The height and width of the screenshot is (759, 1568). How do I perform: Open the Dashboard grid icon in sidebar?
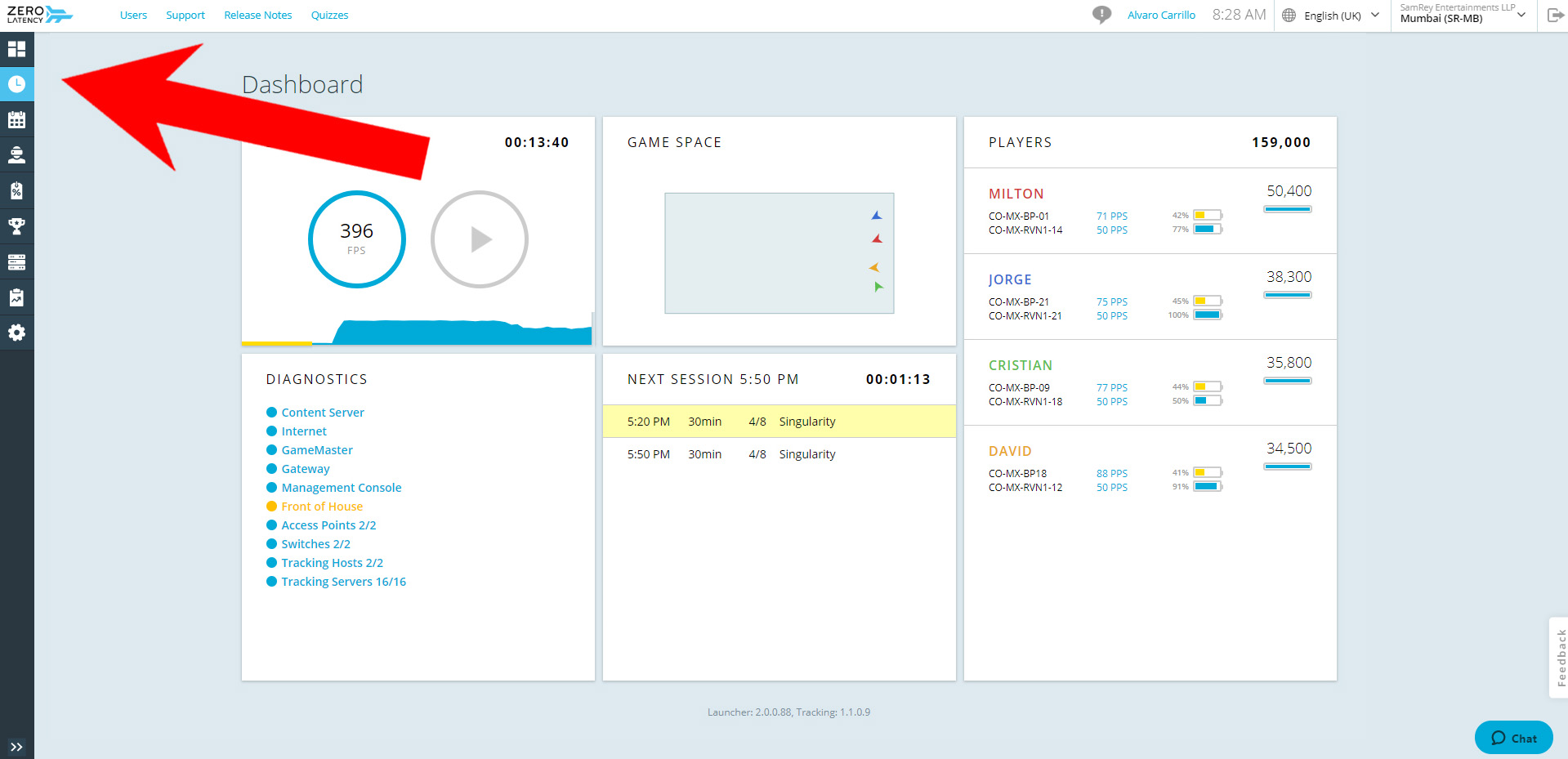[x=16, y=49]
